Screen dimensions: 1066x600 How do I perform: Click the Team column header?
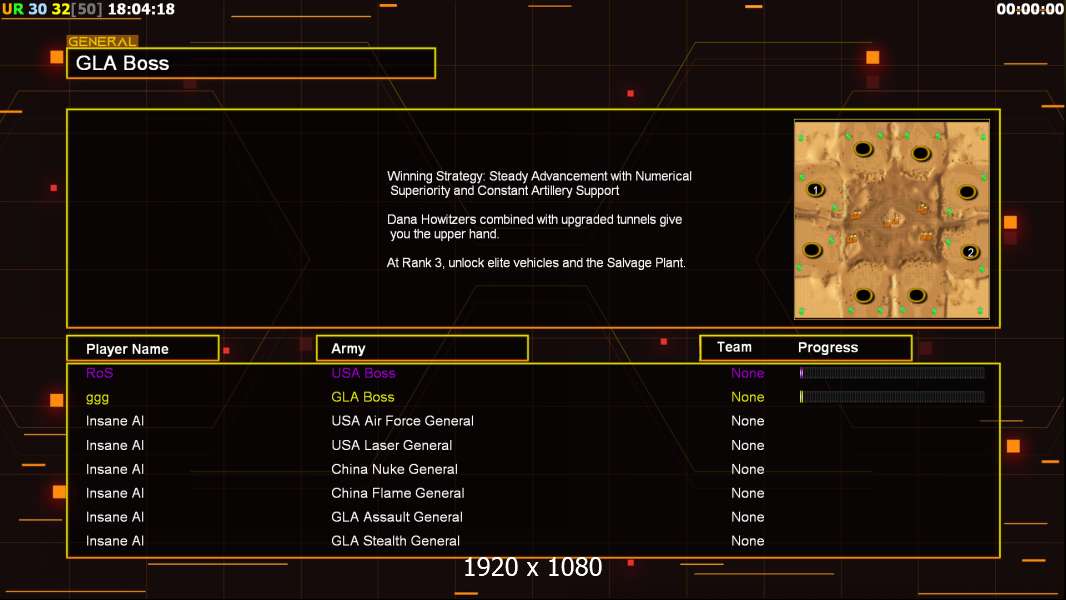click(x=734, y=347)
